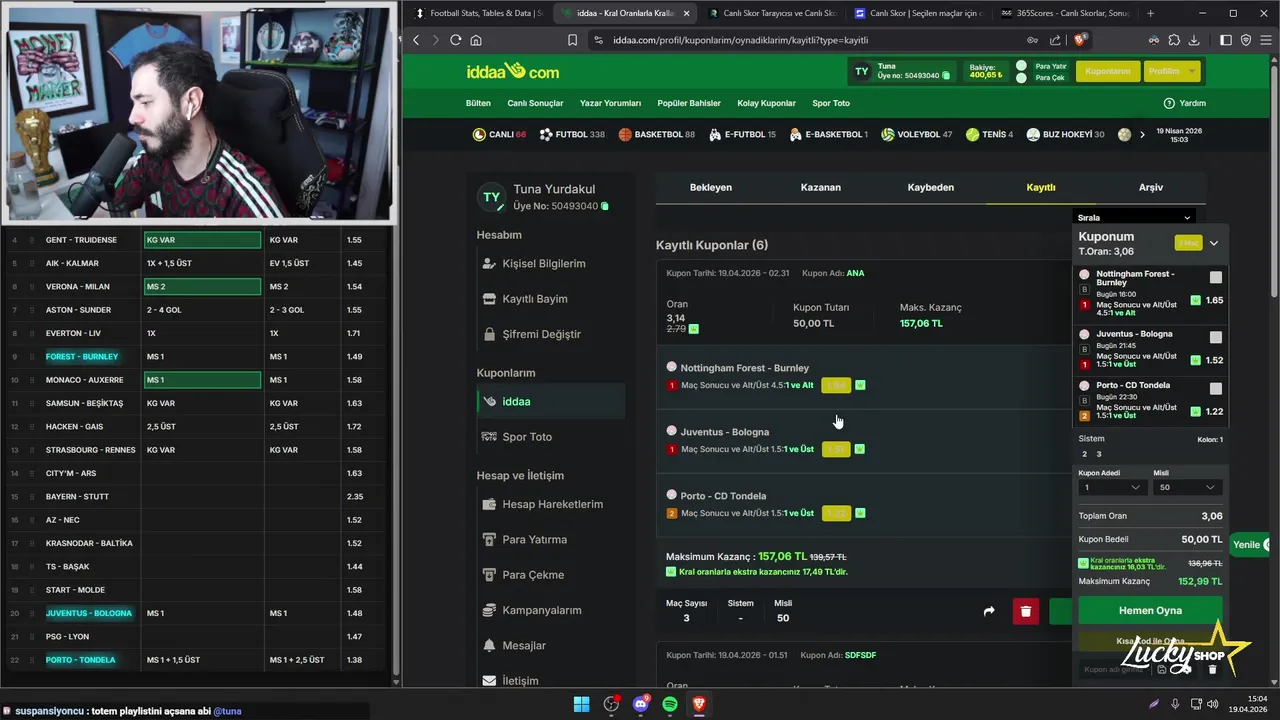Viewport: 1280px width, 720px height.
Task: Open the Bülten menu item
Action: (478, 103)
